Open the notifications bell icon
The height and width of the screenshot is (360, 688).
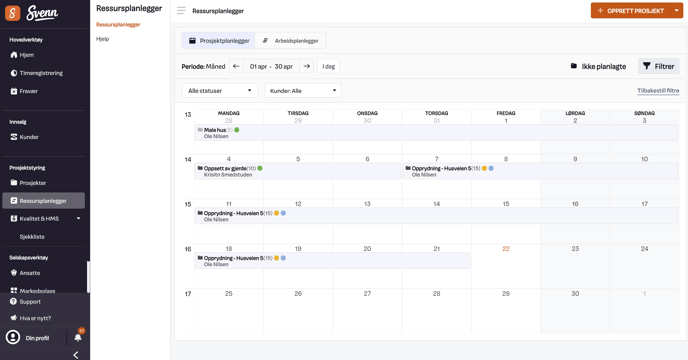click(78, 337)
